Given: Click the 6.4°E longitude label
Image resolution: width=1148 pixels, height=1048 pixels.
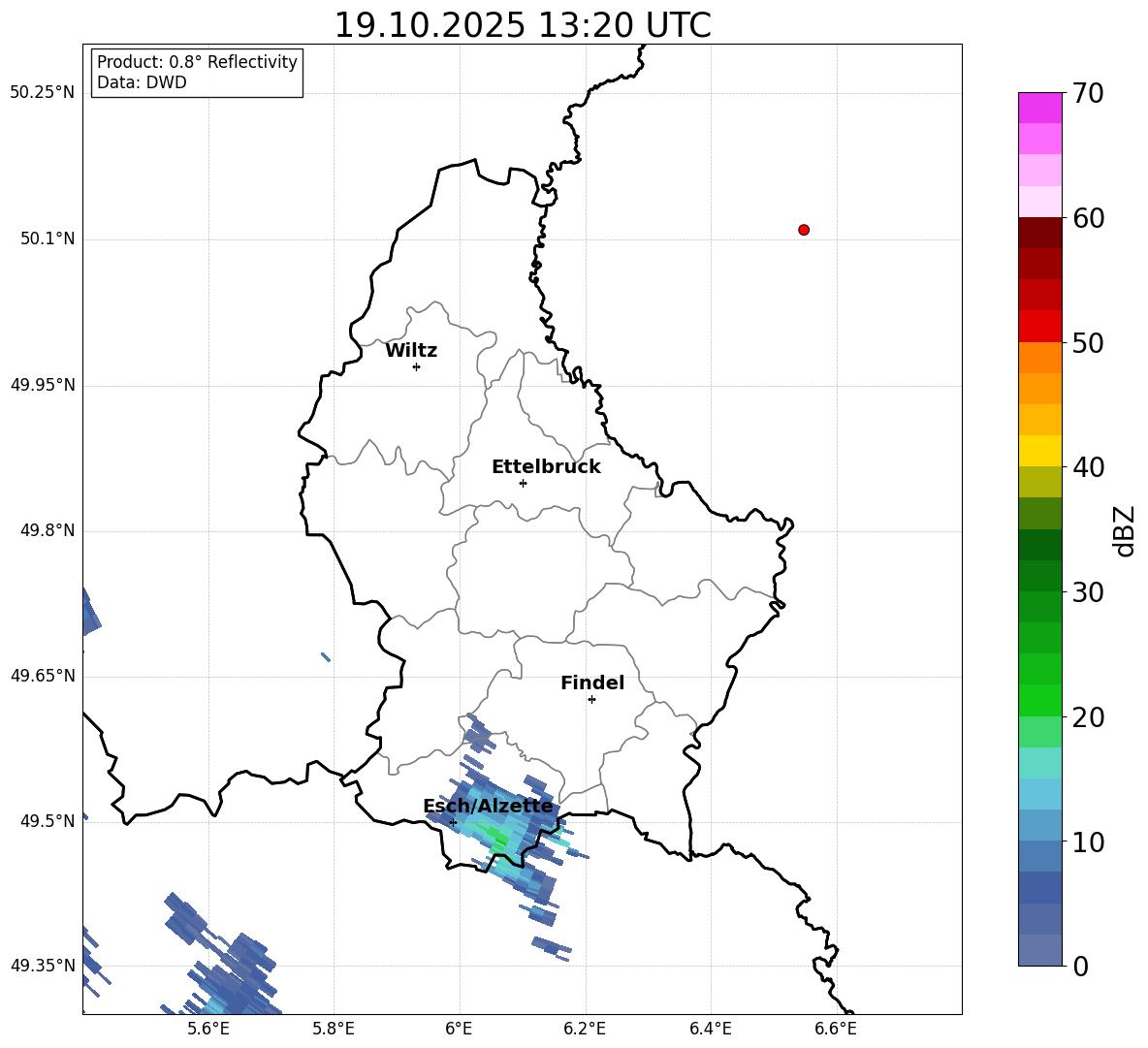Looking at the screenshot, I should [710, 1029].
